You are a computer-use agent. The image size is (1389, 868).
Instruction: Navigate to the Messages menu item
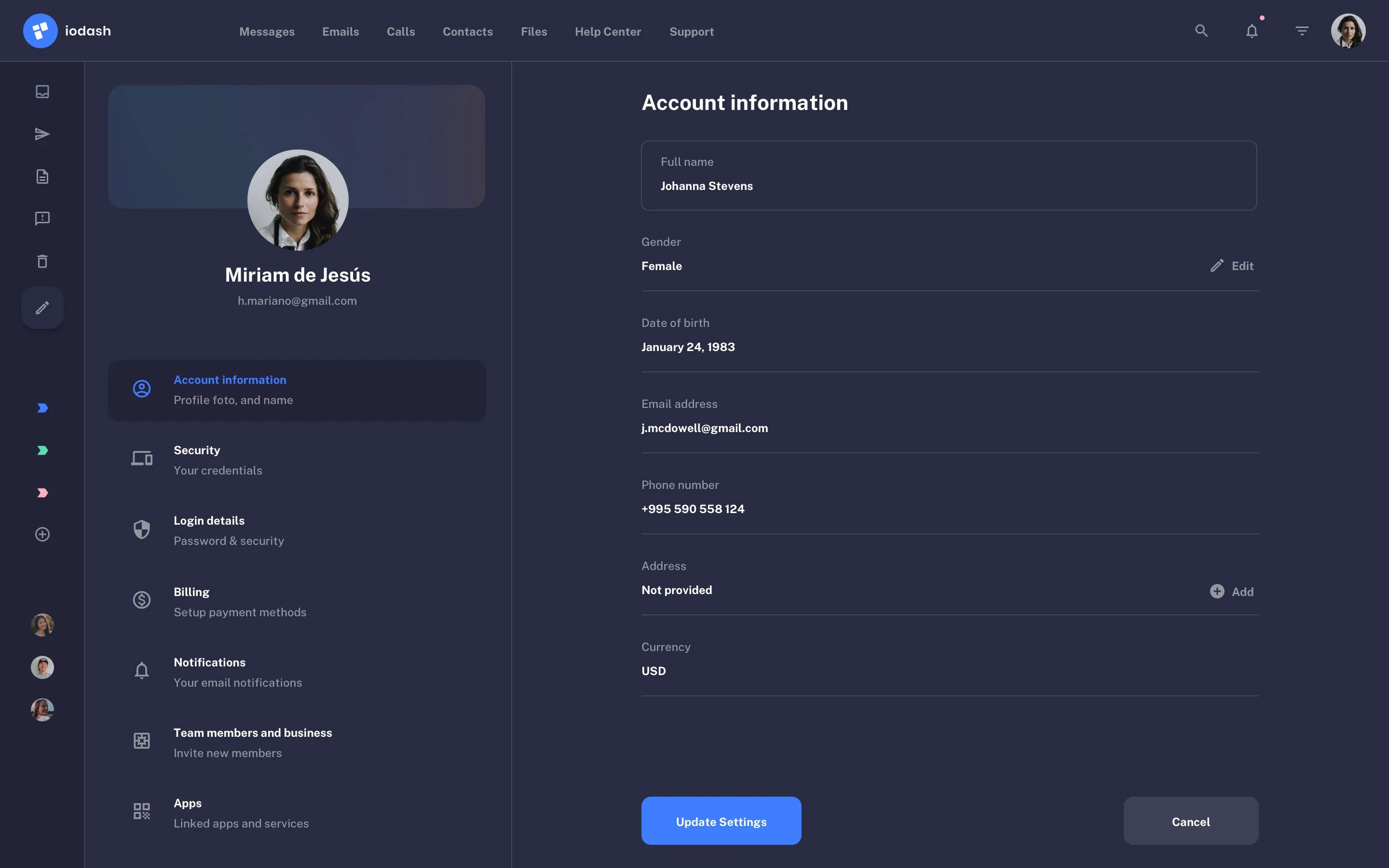click(x=267, y=31)
